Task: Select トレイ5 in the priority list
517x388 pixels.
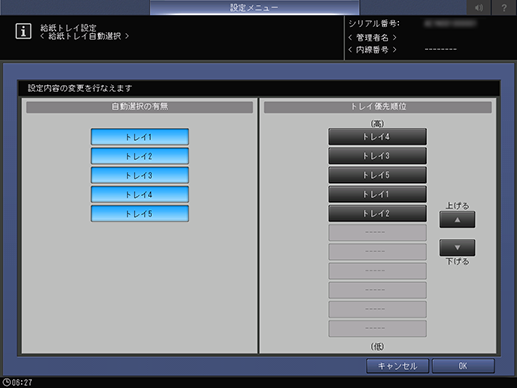Action: (x=377, y=175)
